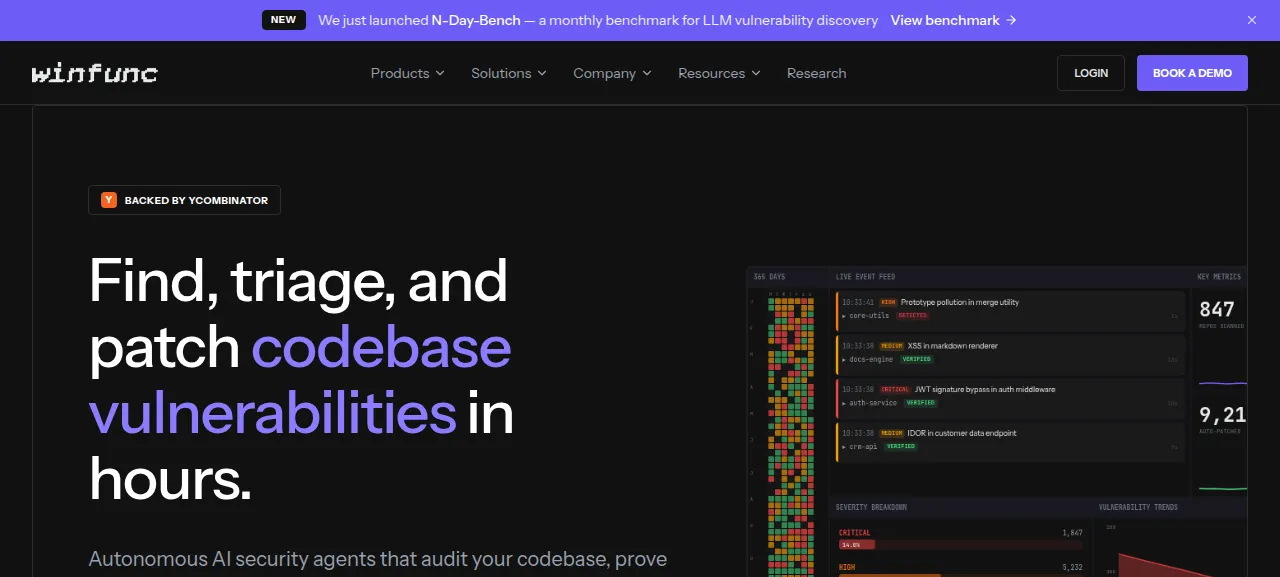Image resolution: width=1280 pixels, height=577 pixels.
Task: Click the Y Combinator orange logo icon
Action: 109,200
